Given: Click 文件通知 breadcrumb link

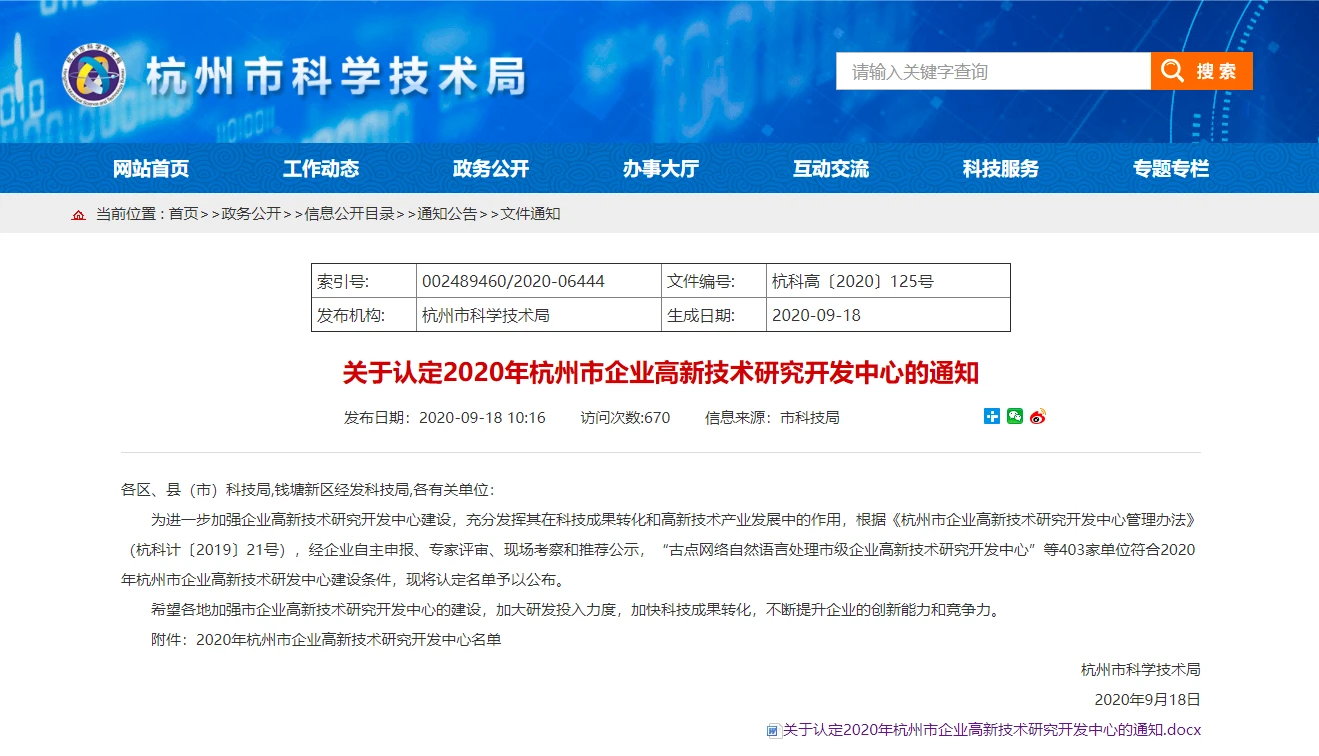Looking at the screenshot, I should (530, 214).
